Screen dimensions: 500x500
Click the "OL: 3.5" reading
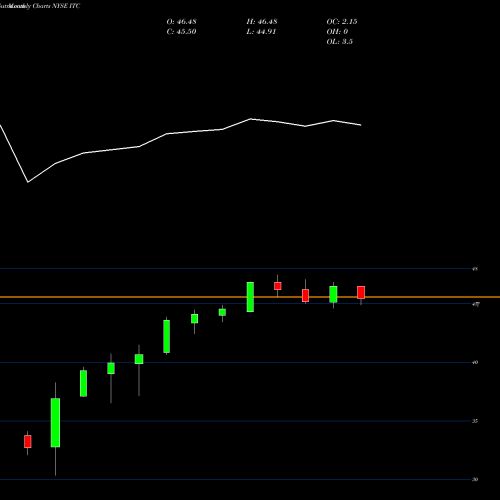pos(339,42)
